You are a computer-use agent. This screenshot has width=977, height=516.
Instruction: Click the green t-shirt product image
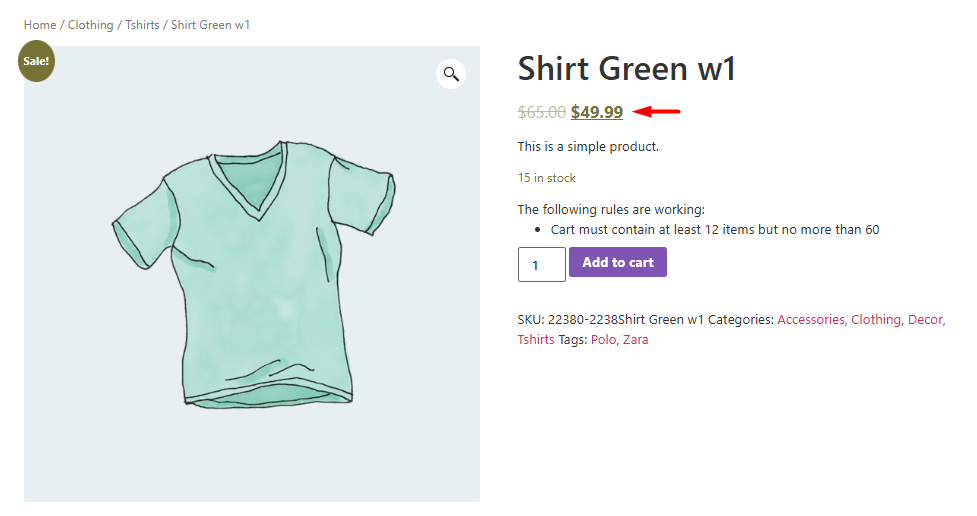252,274
